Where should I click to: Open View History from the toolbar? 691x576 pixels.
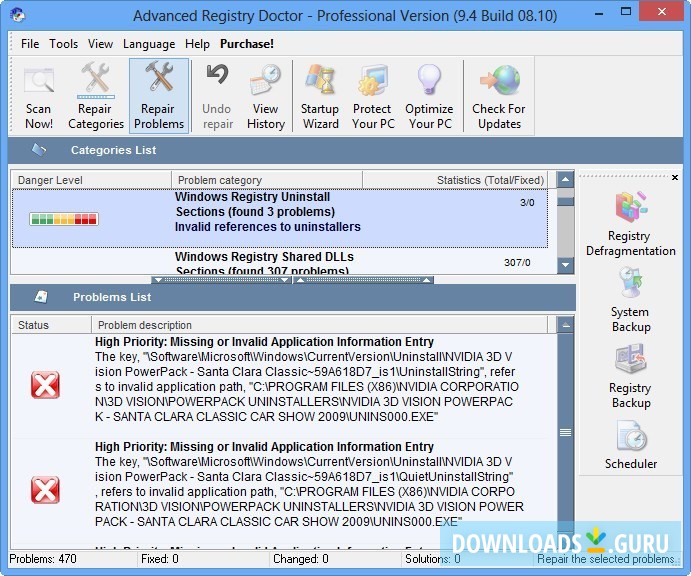coord(266,97)
